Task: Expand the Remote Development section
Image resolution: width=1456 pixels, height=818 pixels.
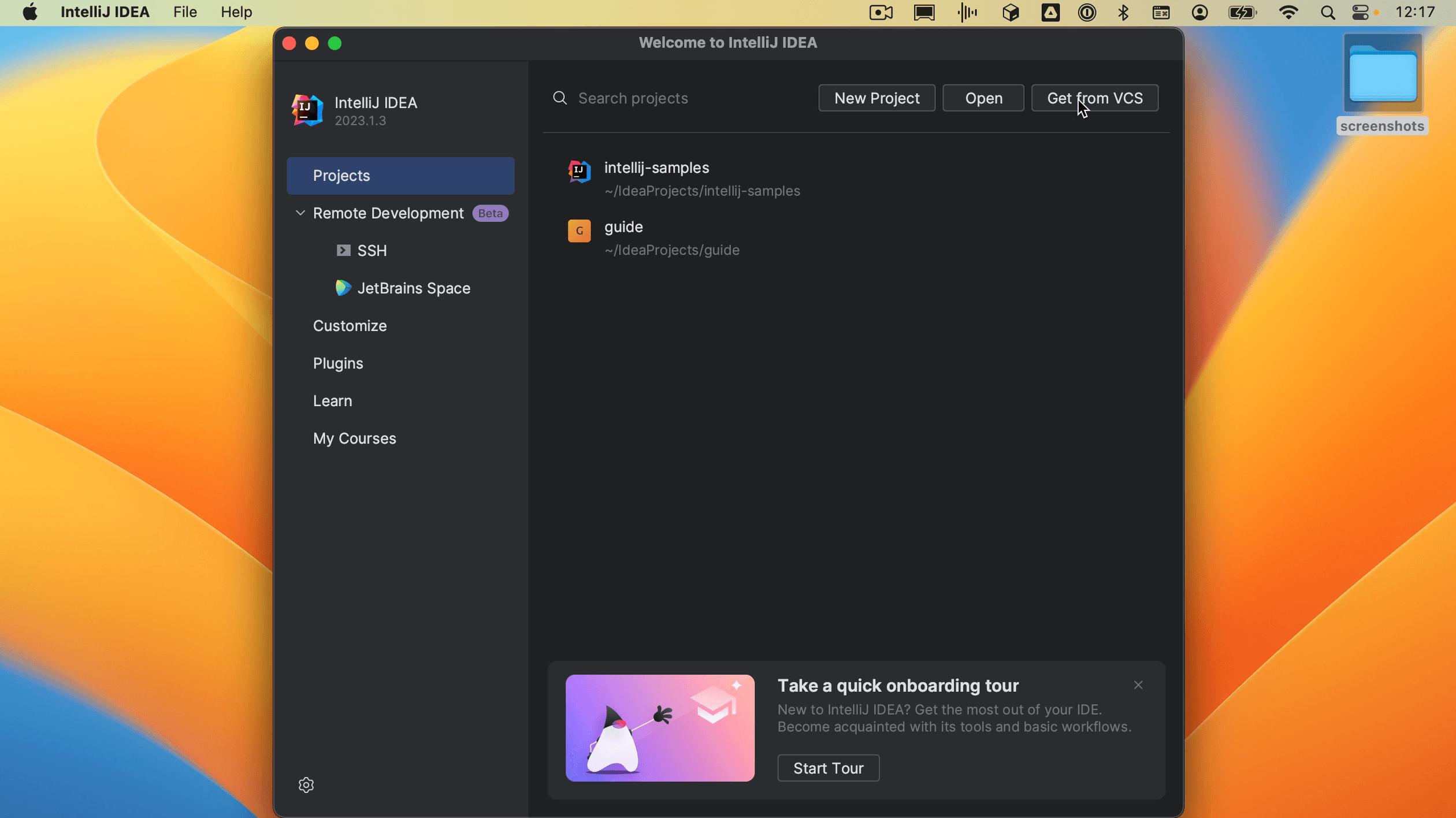Action: pos(301,213)
